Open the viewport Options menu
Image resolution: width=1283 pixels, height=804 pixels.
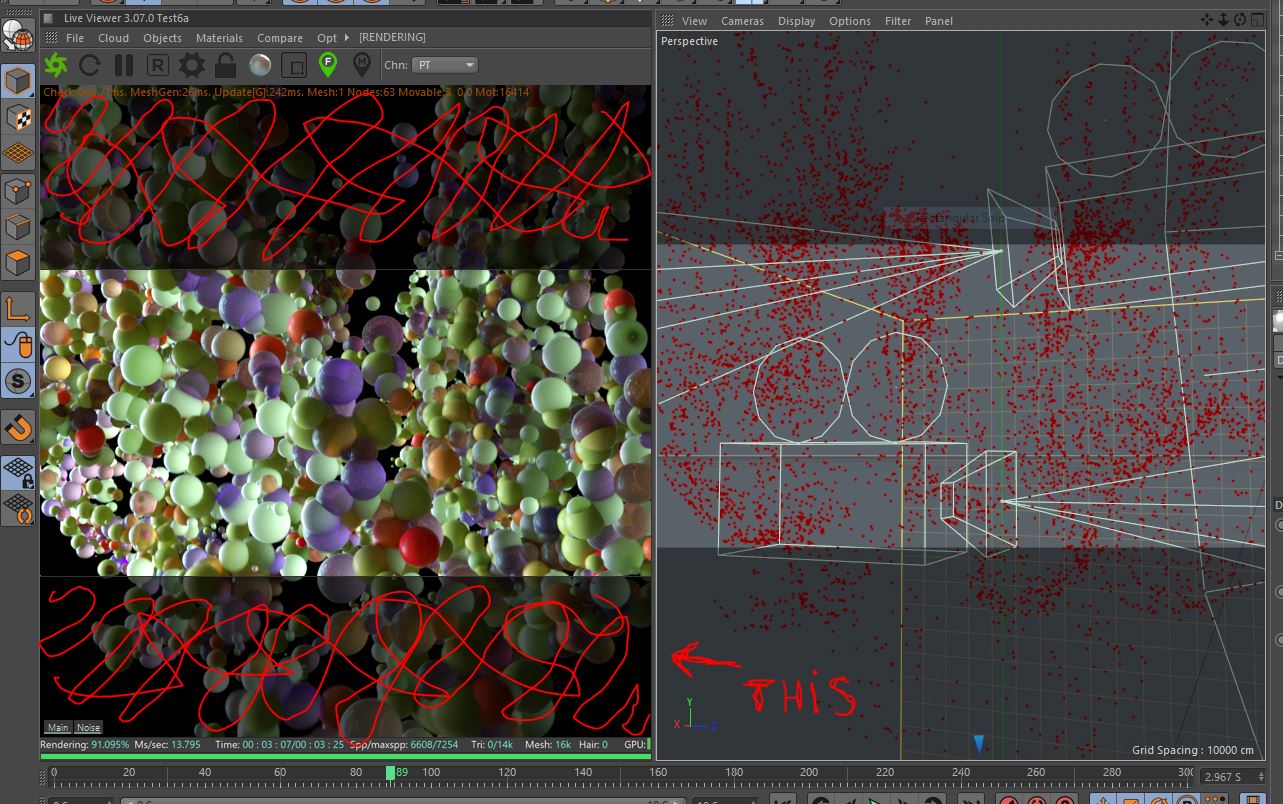point(850,21)
